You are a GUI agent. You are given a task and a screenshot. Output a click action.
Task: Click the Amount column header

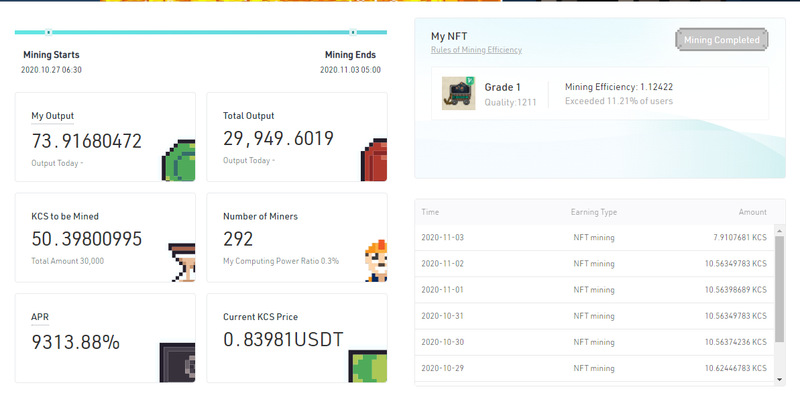pos(753,212)
